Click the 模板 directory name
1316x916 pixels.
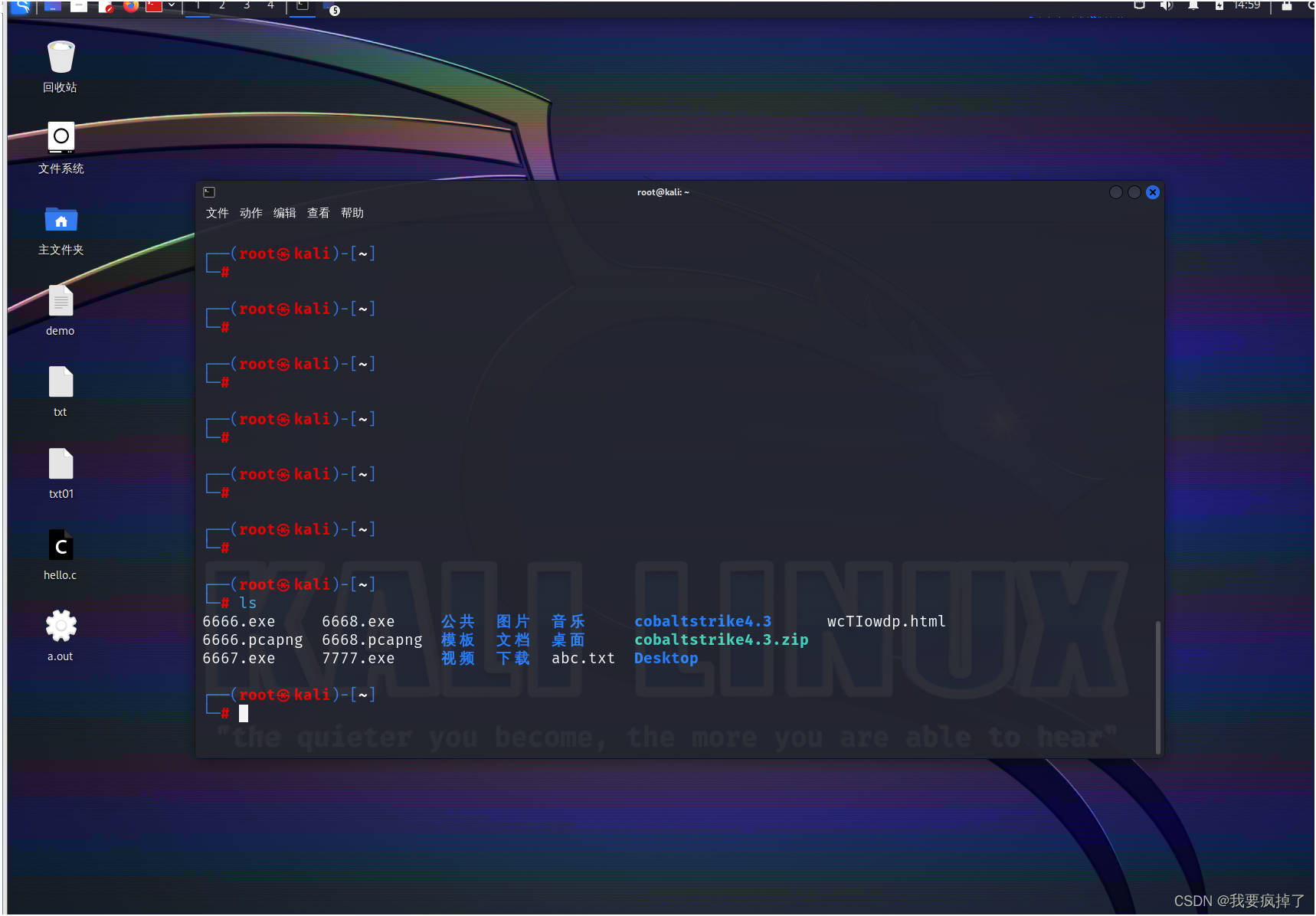point(458,640)
